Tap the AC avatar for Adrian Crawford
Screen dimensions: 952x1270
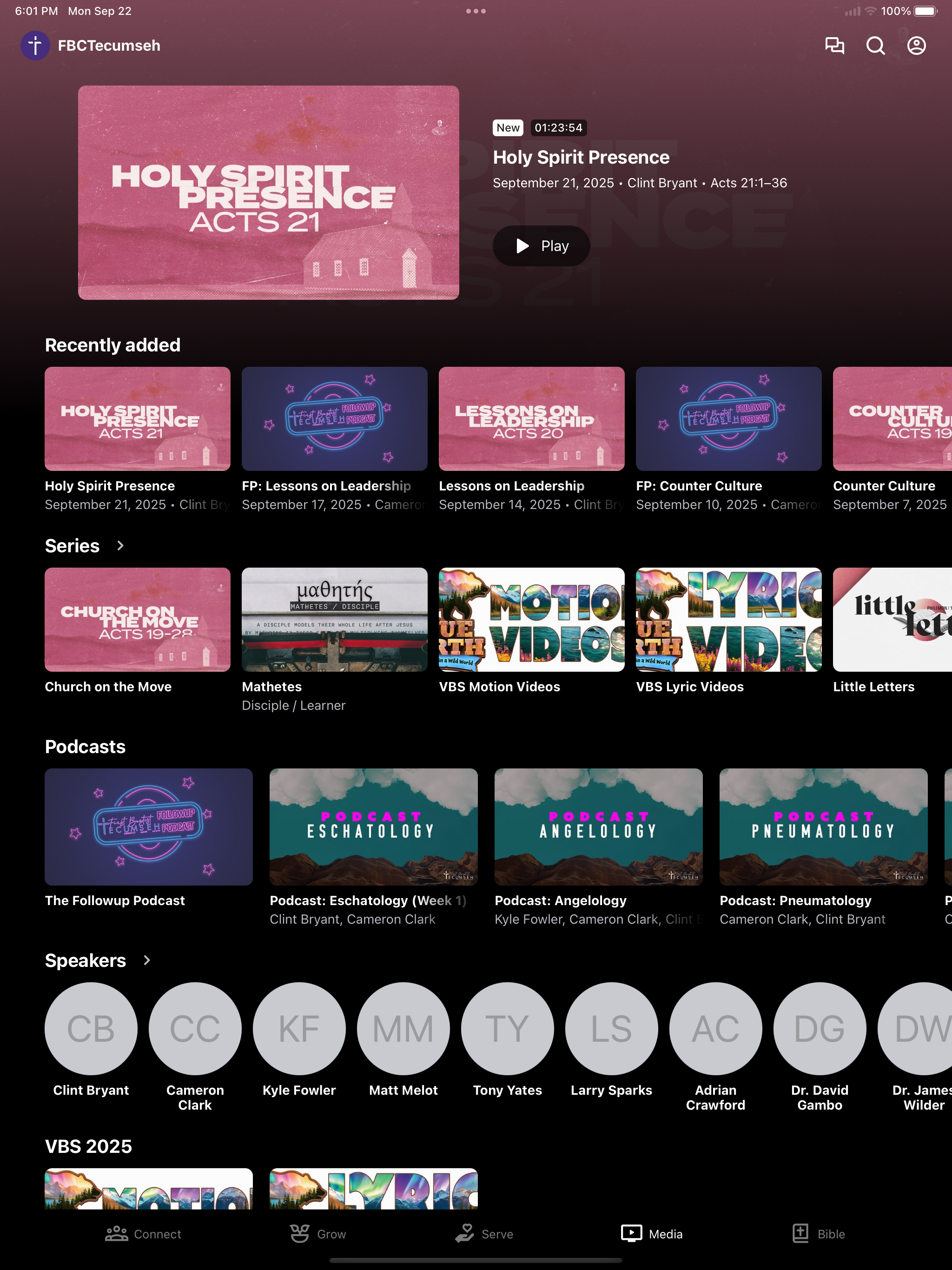[x=715, y=1028]
